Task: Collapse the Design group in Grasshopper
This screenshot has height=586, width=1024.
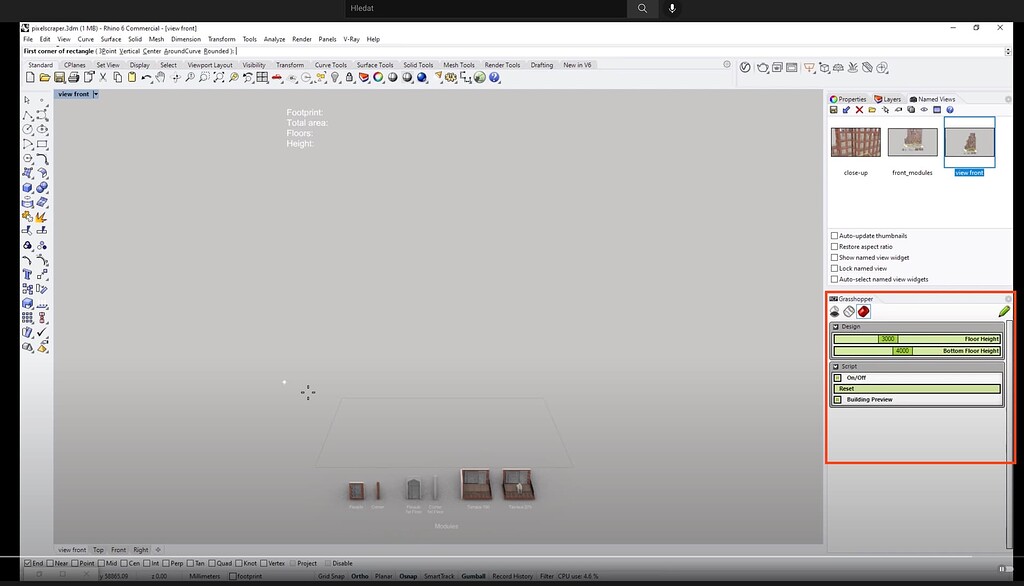Action: (x=835, y=326)
